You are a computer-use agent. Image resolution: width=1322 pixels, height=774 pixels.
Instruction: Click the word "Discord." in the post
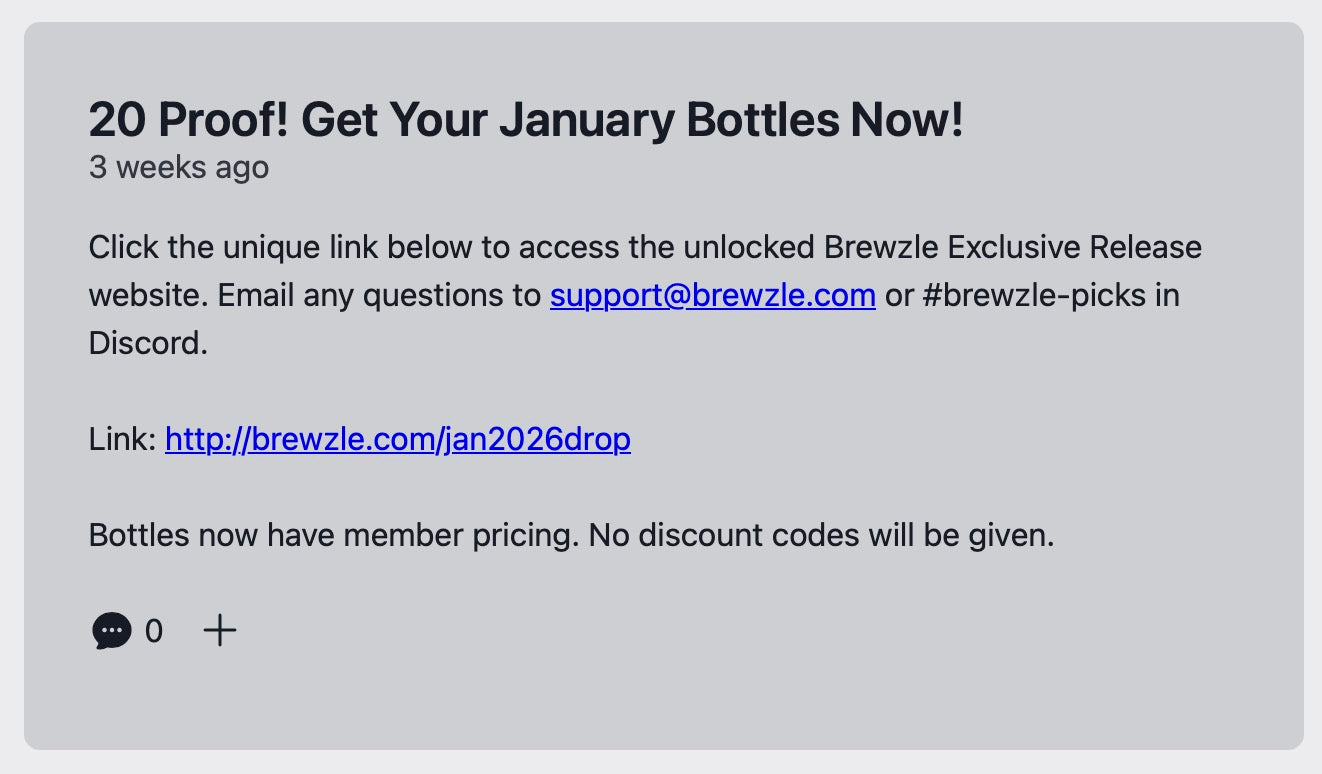pos(147,344)
